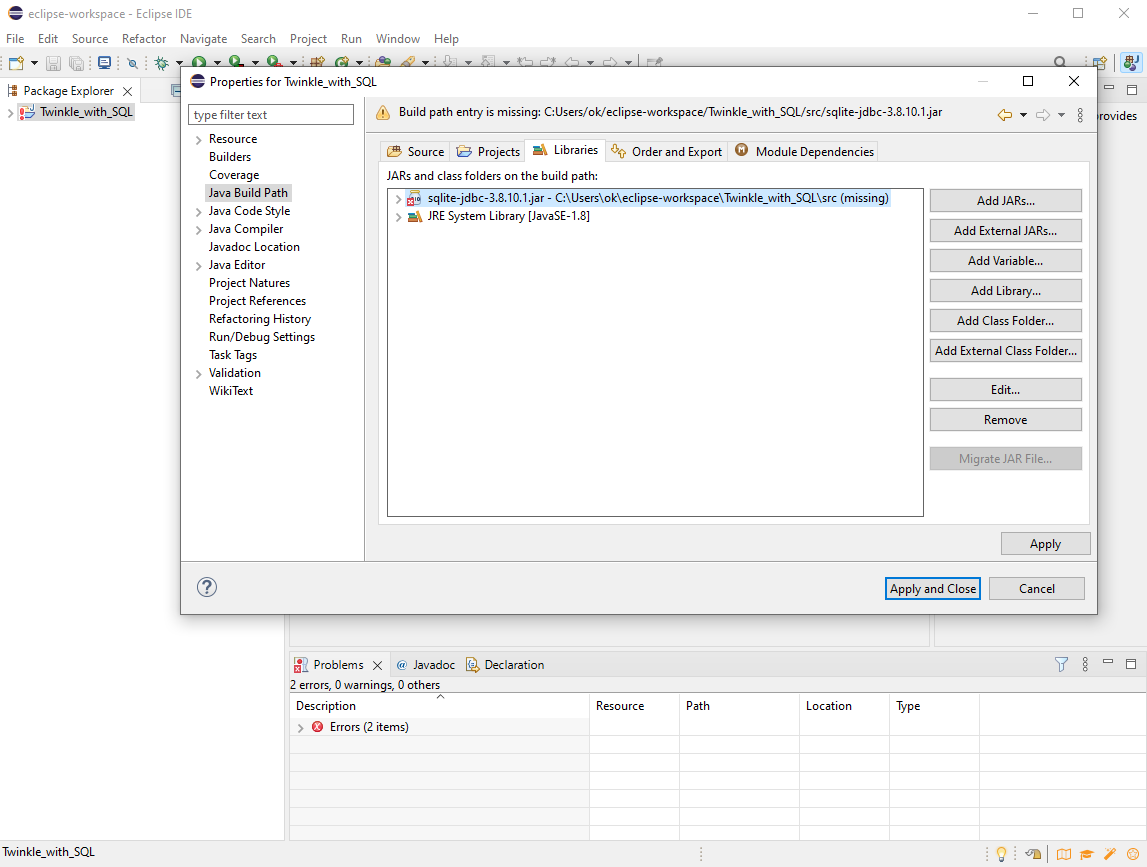Select Run/Debug Settings in the tree

[x=262, y=337]
